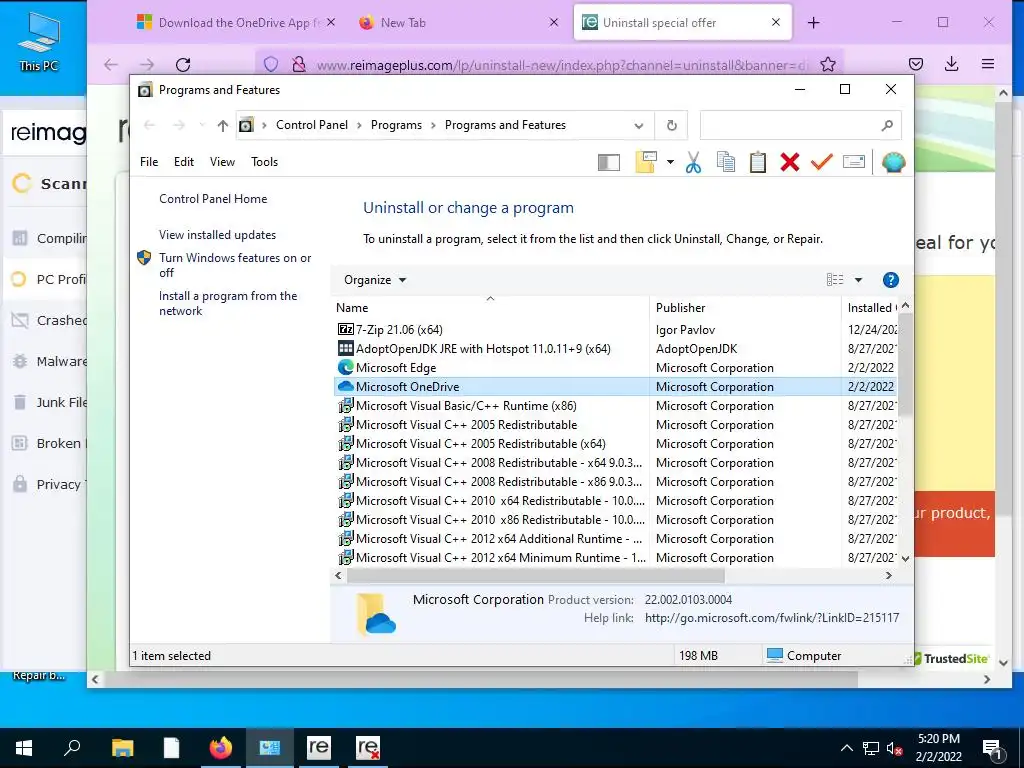1024x768 pixels.
Task: Open the view options dropdown arrow
Action: point(858,280)
